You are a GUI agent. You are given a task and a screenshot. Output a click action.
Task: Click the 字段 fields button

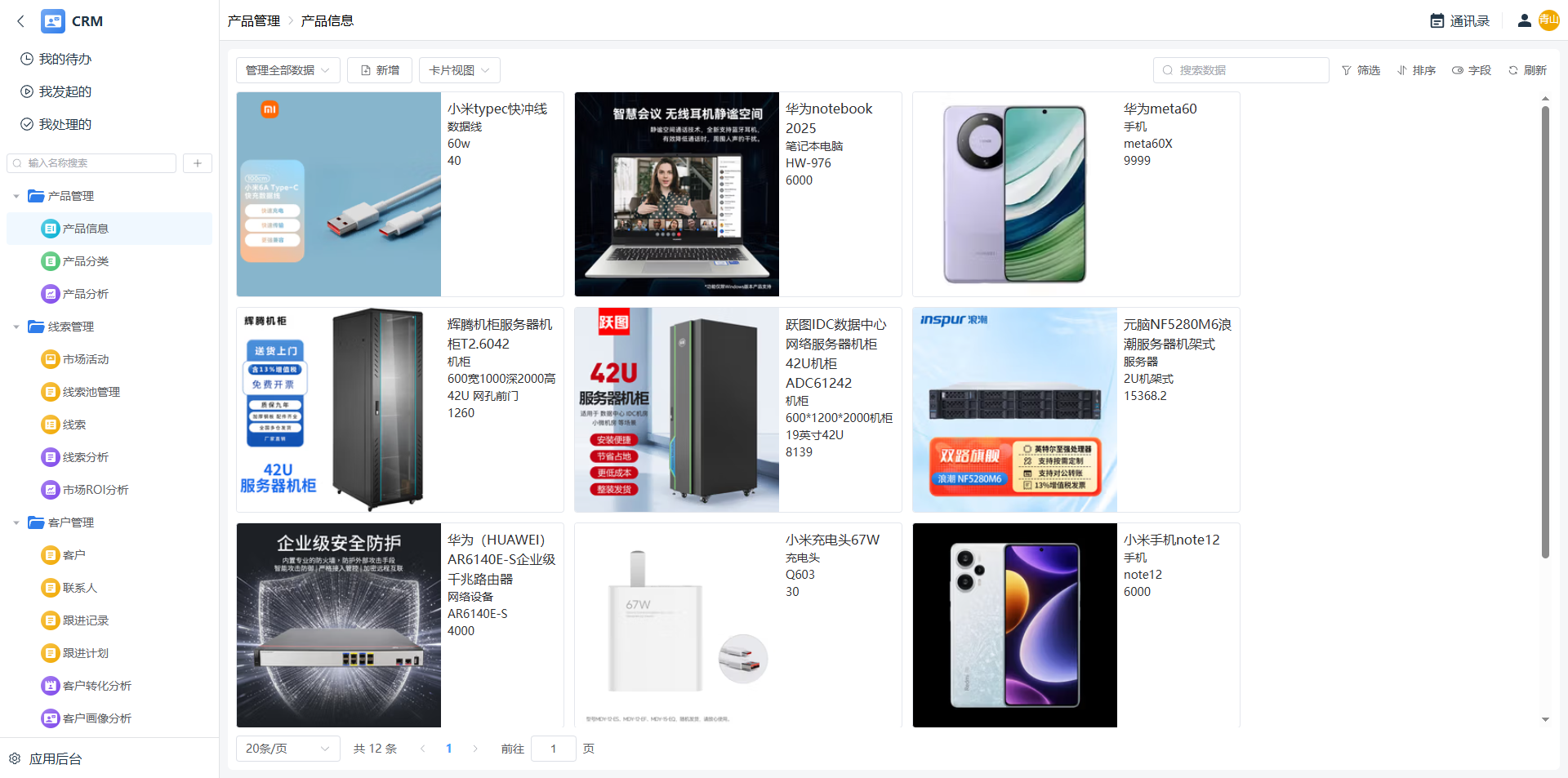coord(1472,70)
